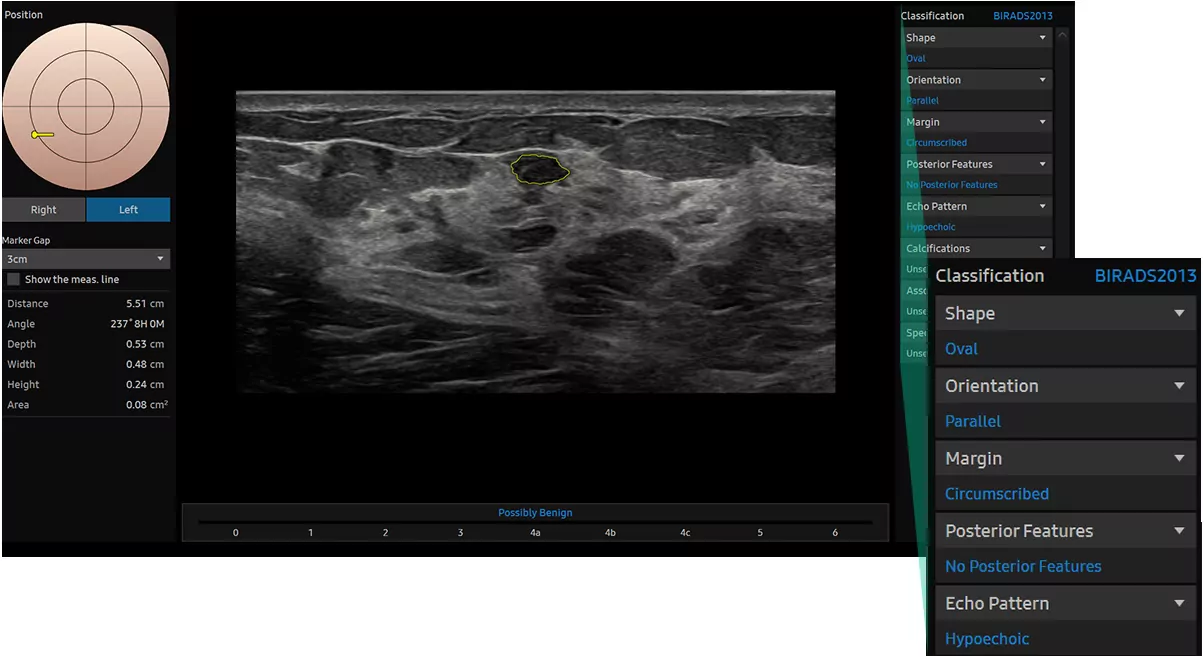Screen dimensions: 1204x657
Task: Select category 5 on the BI-RADS scale
Action: 760,533
